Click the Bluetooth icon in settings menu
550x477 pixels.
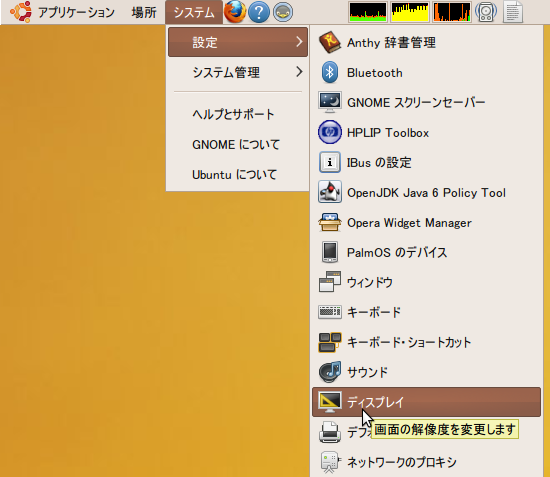click(330, 72)
